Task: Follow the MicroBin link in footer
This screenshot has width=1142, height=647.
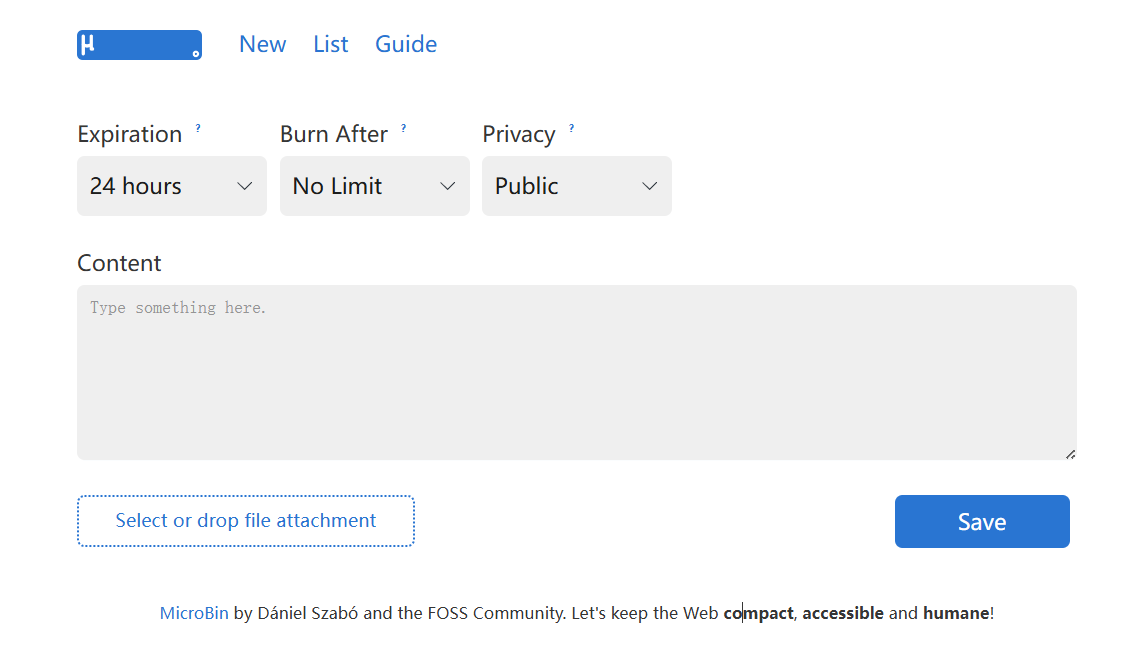Action: (x=194, y=613)
